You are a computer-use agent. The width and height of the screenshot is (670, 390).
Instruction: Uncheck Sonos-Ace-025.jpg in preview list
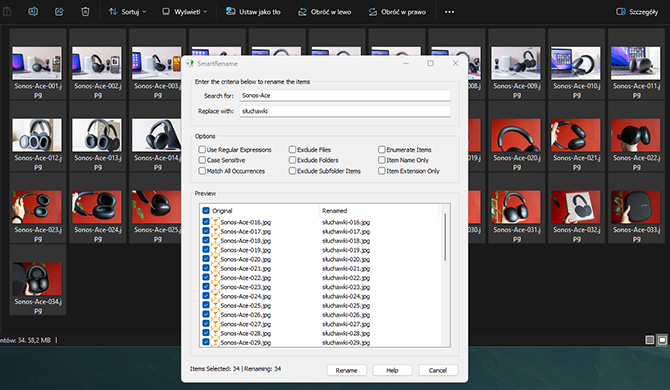pyautogui.click(x=206, y=305)
